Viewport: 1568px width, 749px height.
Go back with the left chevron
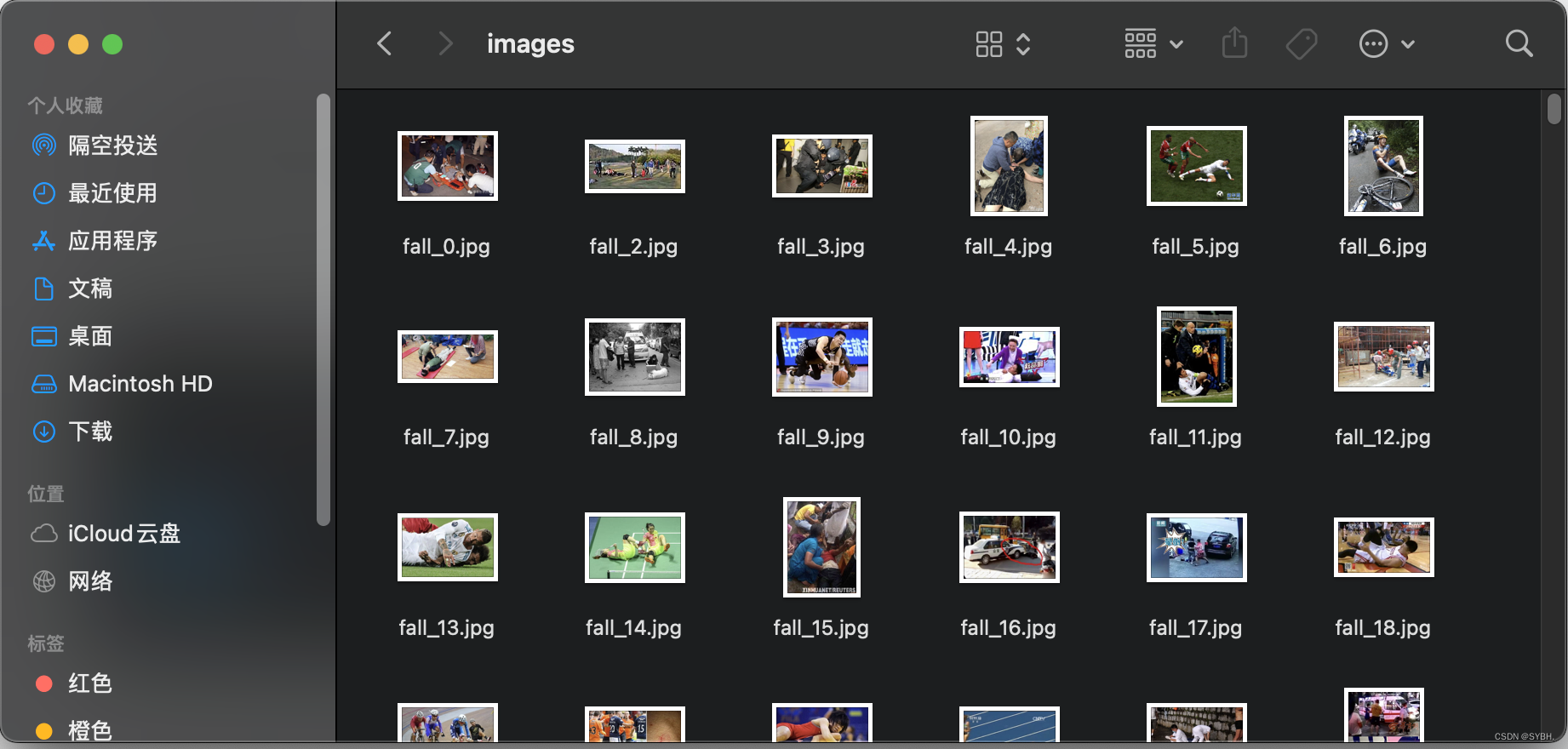pos(385,43)
